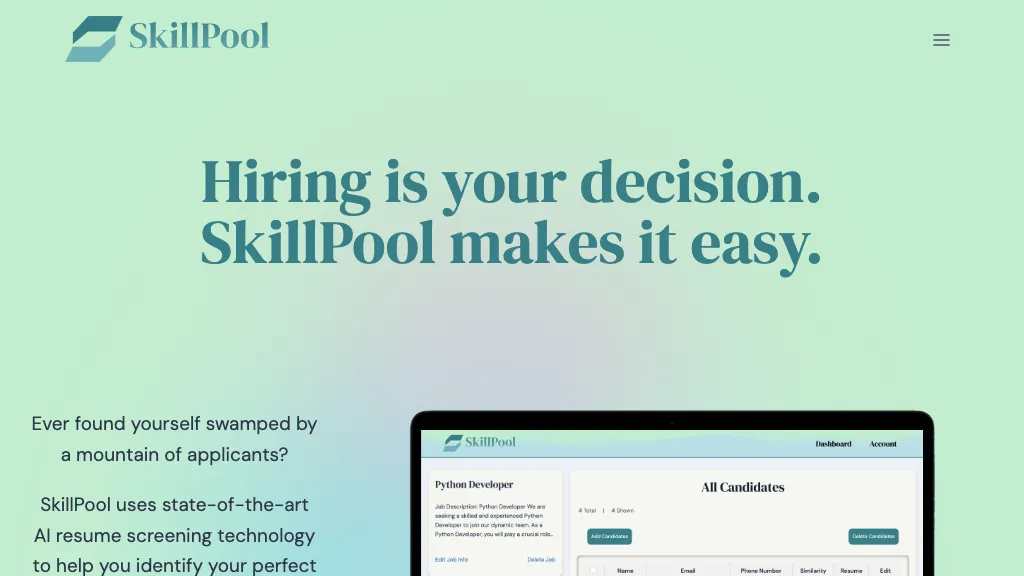Click the Edit Job Info link
The height and width of the screenshot is (576, 1024).
click(451, 559)
